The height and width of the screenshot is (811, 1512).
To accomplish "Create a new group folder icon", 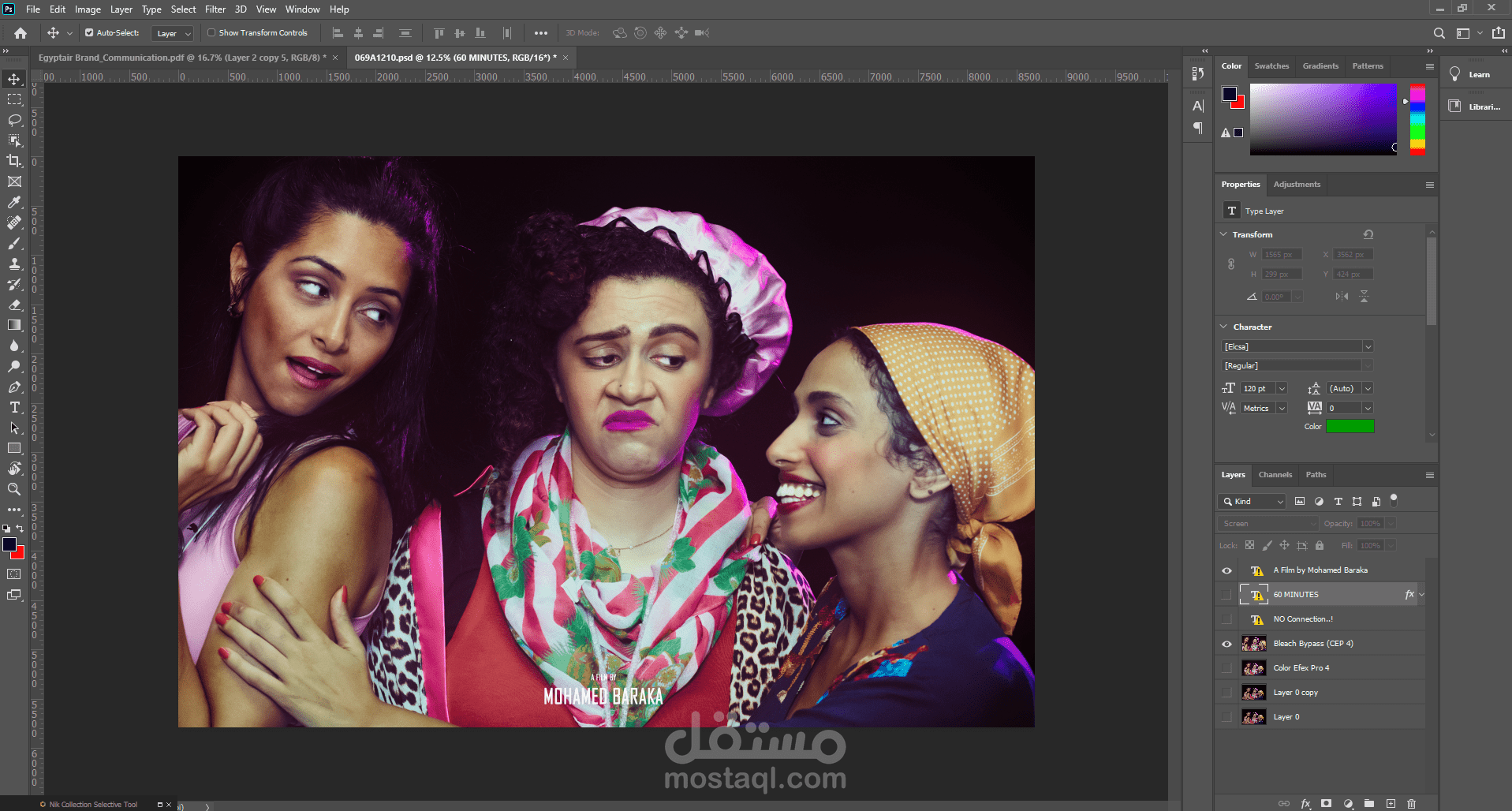I will (1369, 803).
